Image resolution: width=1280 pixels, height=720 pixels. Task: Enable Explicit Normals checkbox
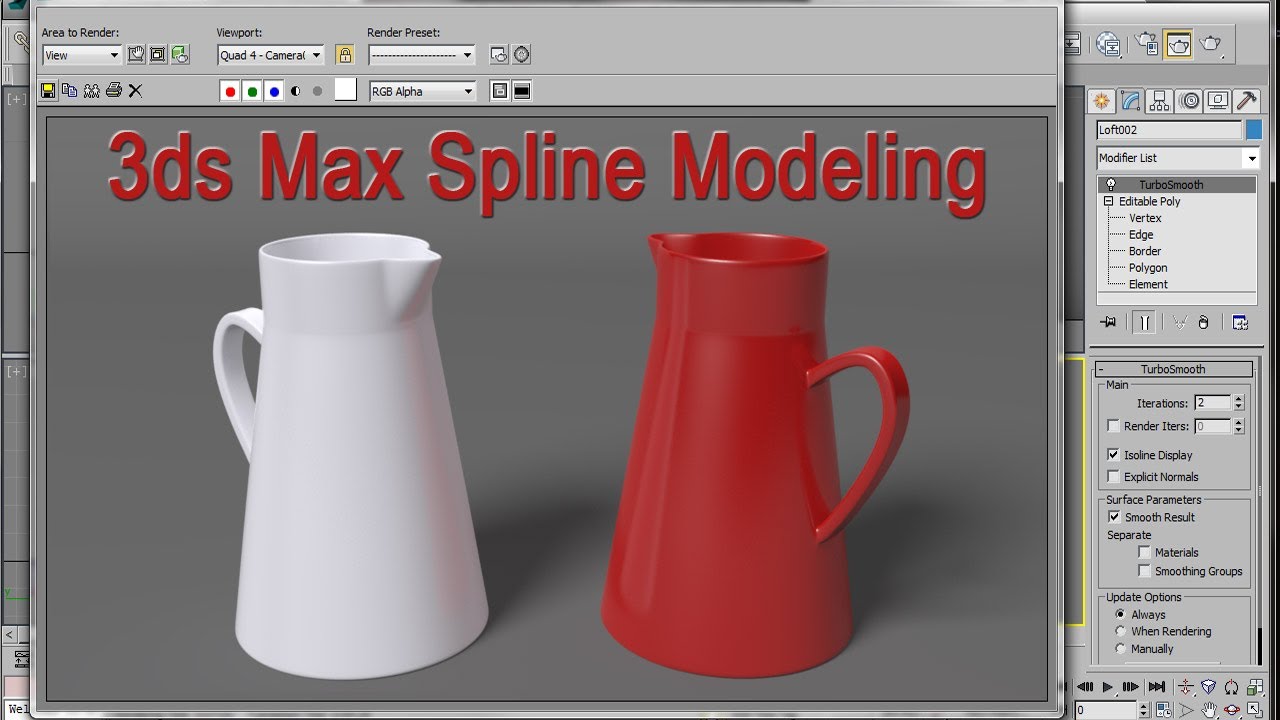click(1113, 477)
